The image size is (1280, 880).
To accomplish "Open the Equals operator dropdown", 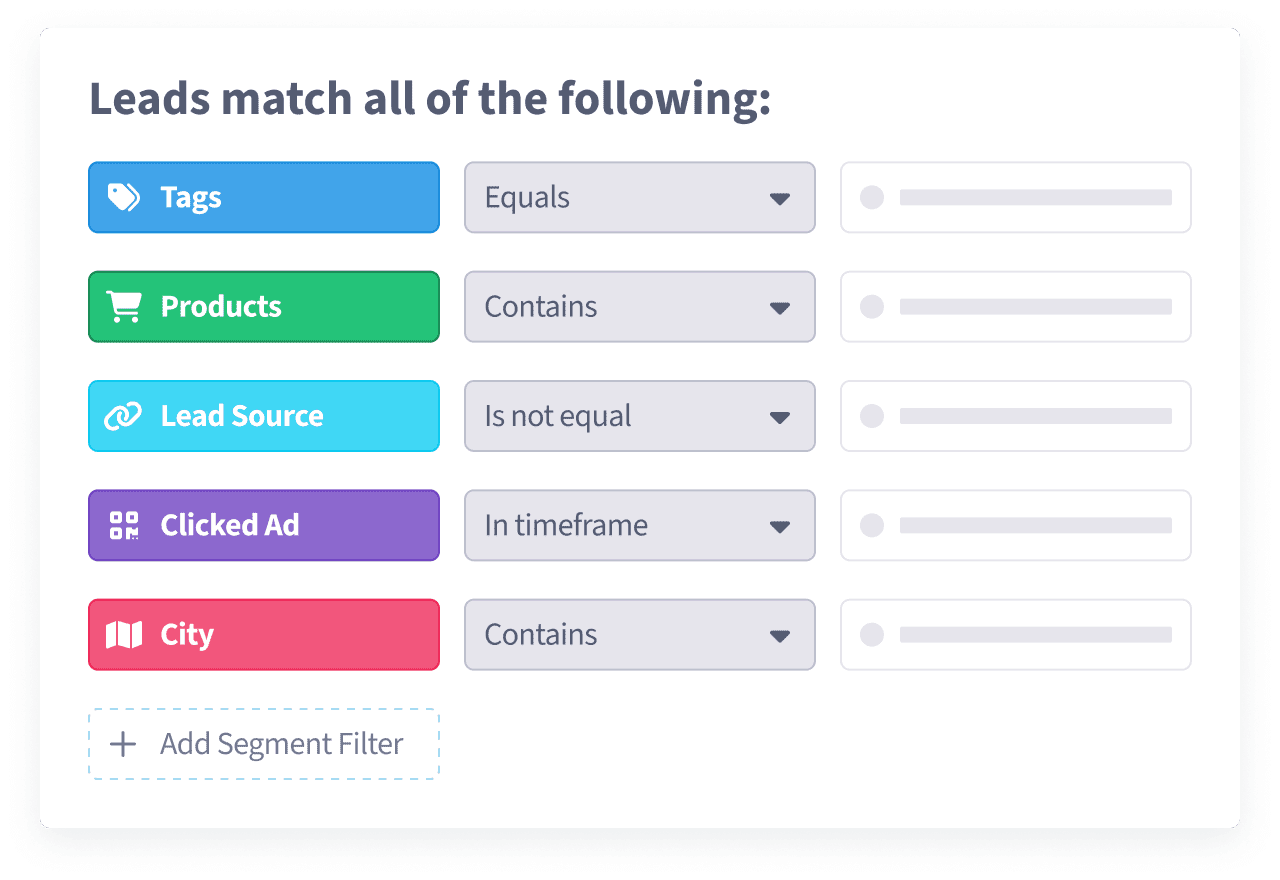I will click(x=639, y=198).
